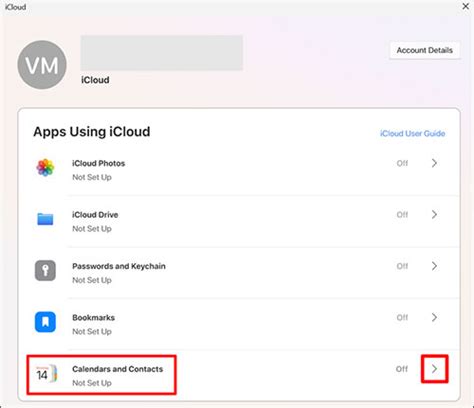Click the Off status for iCloud Drive
Image resolution: width=474 pixels, height=408 pixels.
[402, 215]
